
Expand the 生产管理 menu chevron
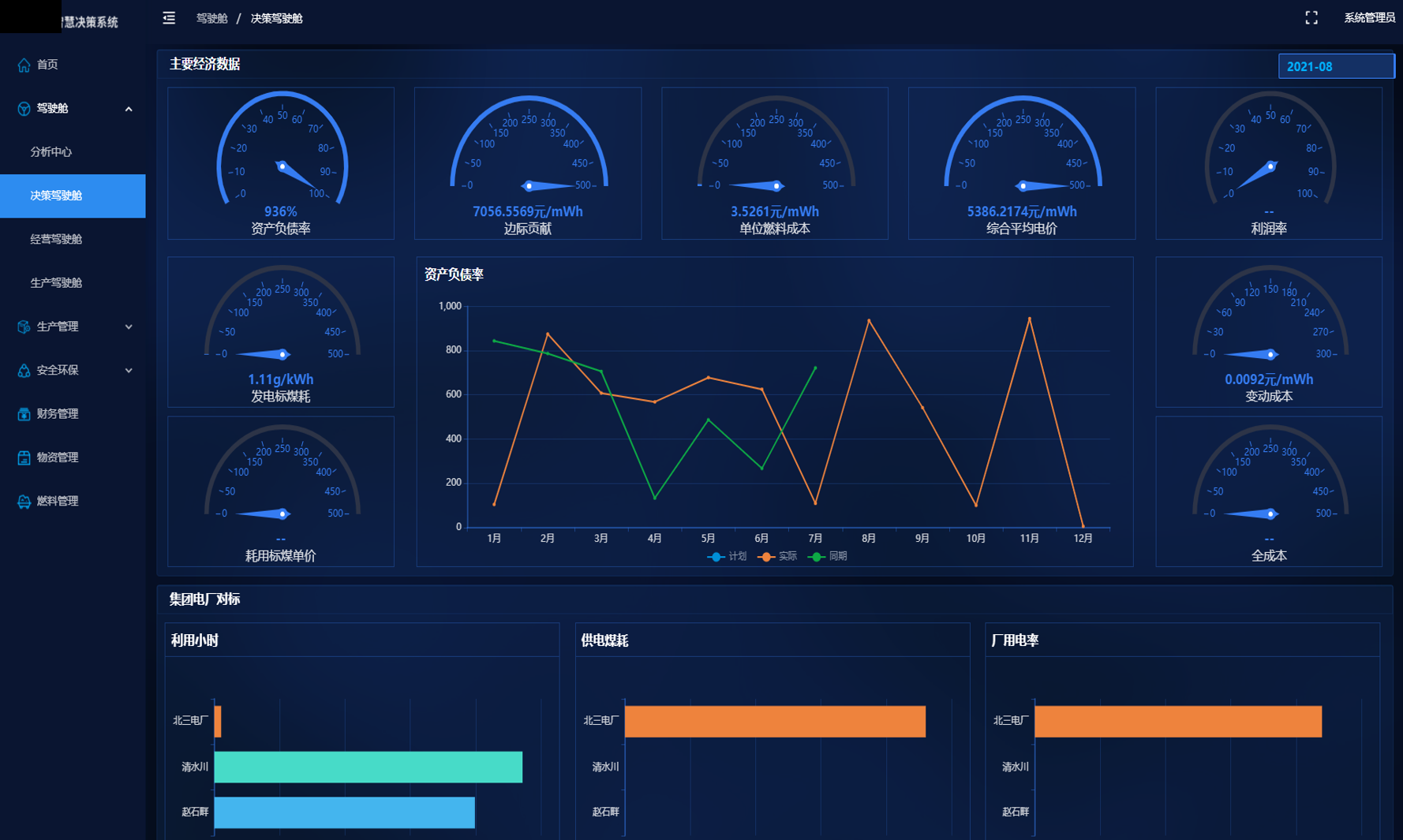(129, 327)
